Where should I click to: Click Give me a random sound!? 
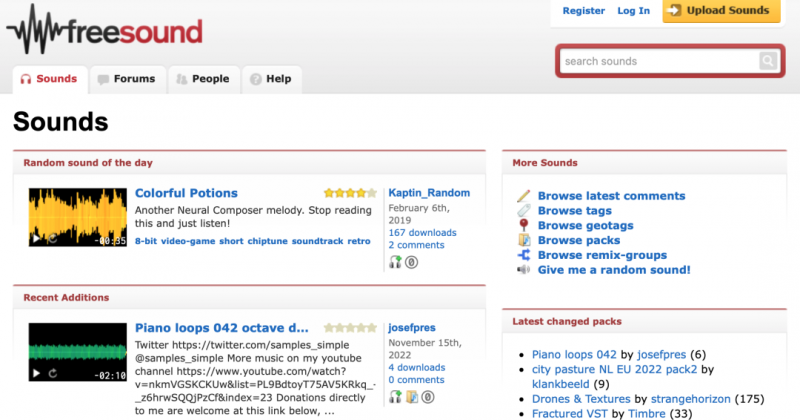click(614, 270)
